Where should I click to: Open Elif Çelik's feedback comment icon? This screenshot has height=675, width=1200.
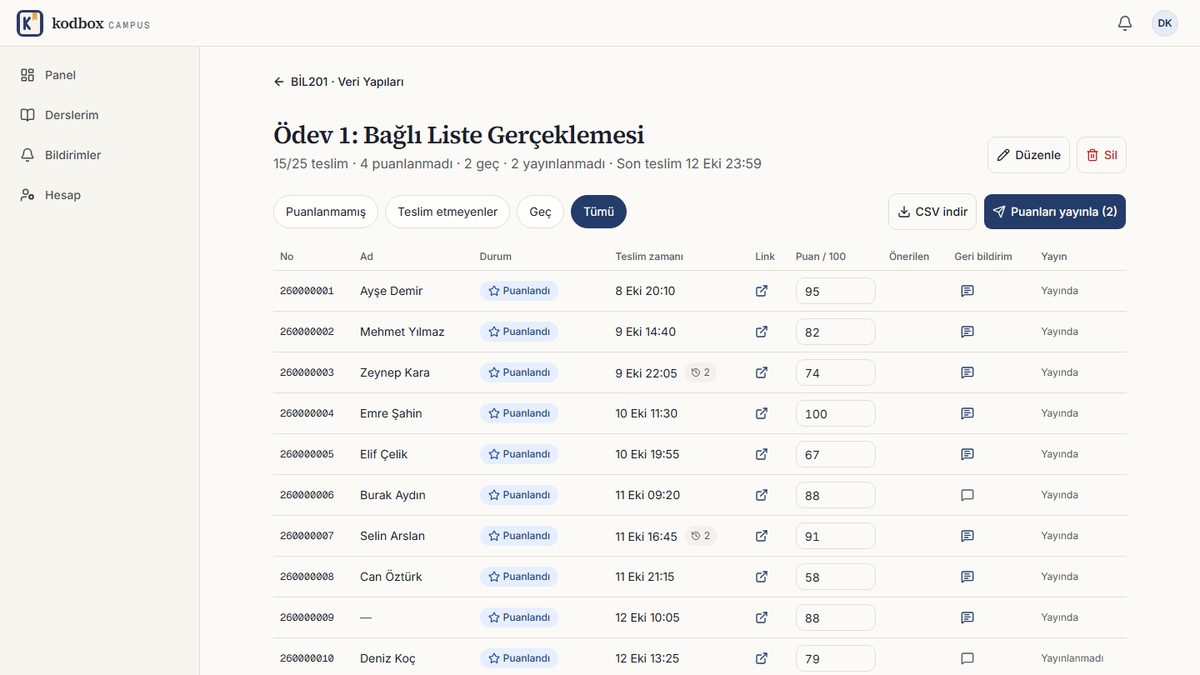[967, 454]
